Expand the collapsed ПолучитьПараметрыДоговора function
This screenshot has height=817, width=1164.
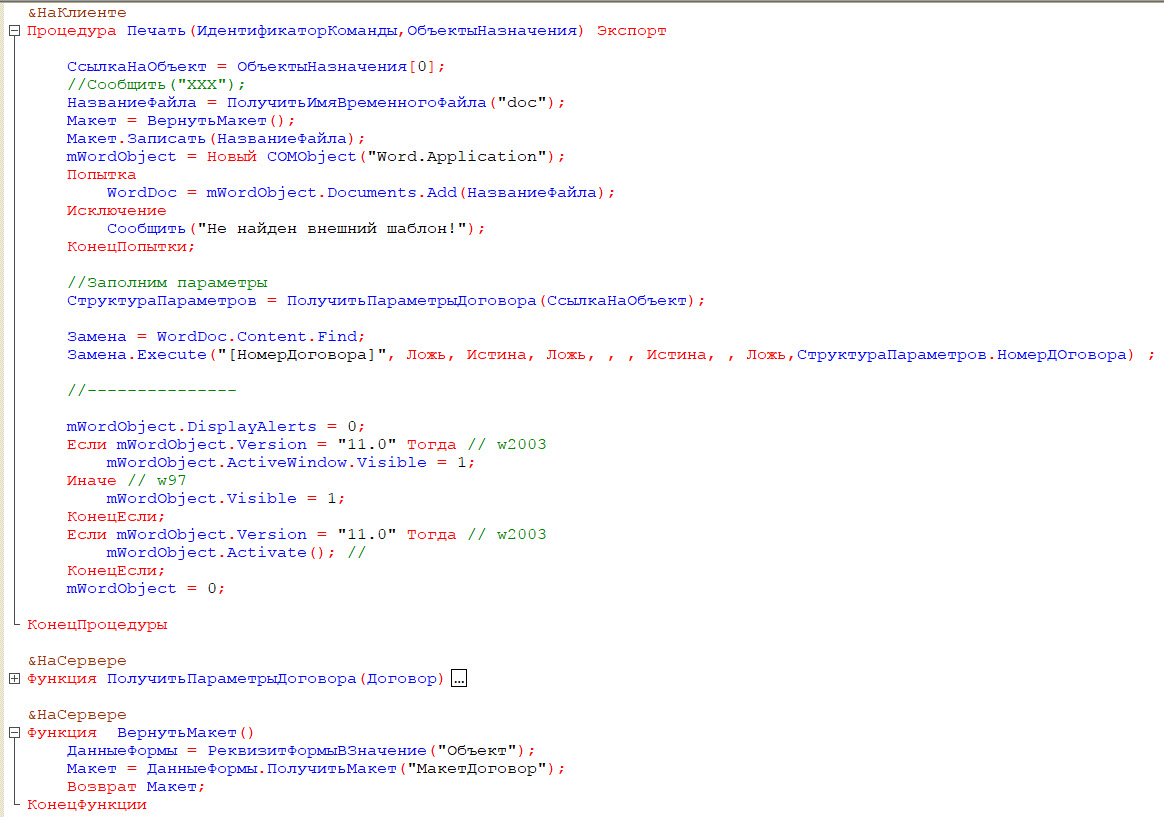pos(14,679)
